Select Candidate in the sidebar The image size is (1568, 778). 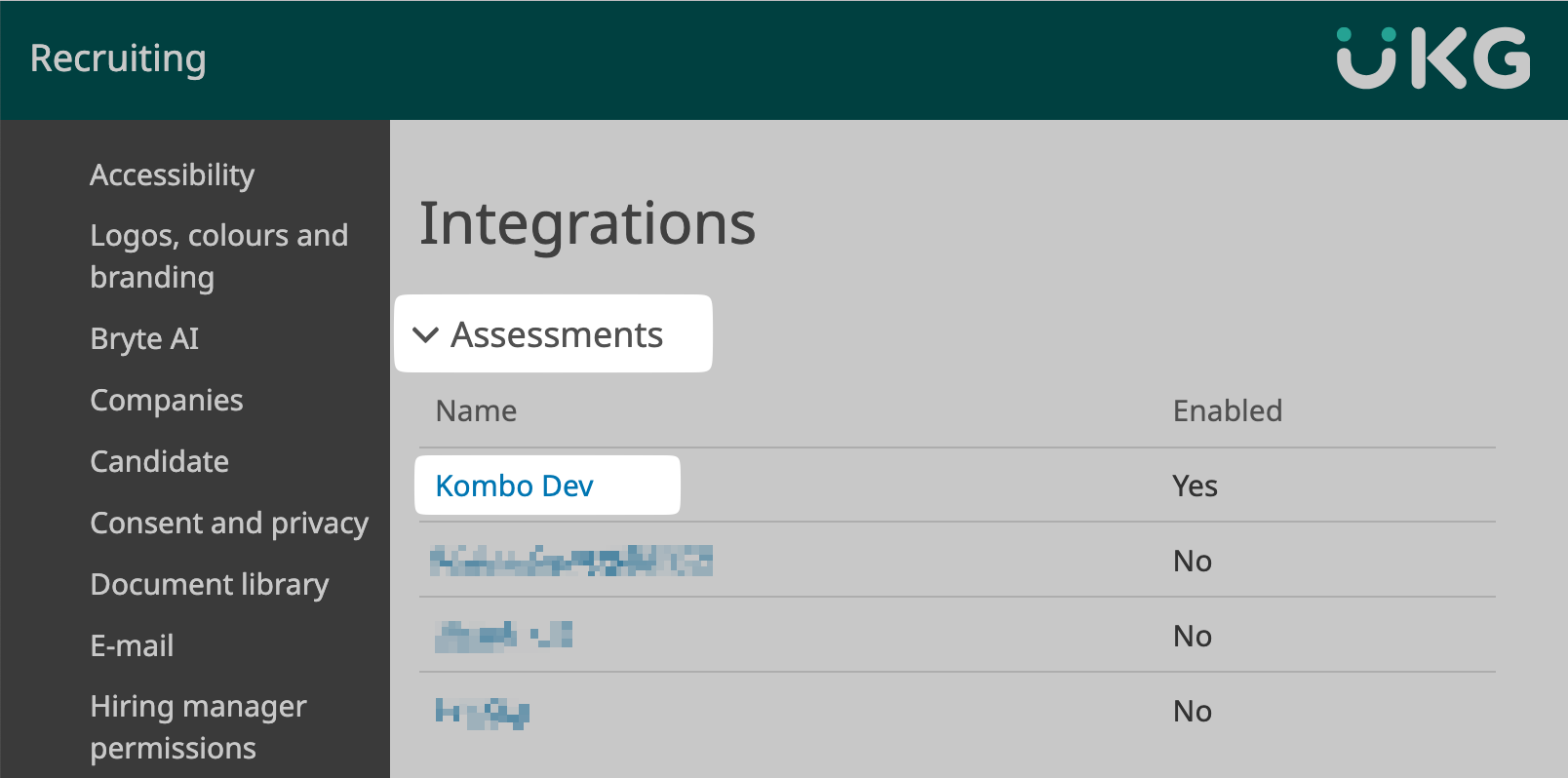(x=159, y=461)
